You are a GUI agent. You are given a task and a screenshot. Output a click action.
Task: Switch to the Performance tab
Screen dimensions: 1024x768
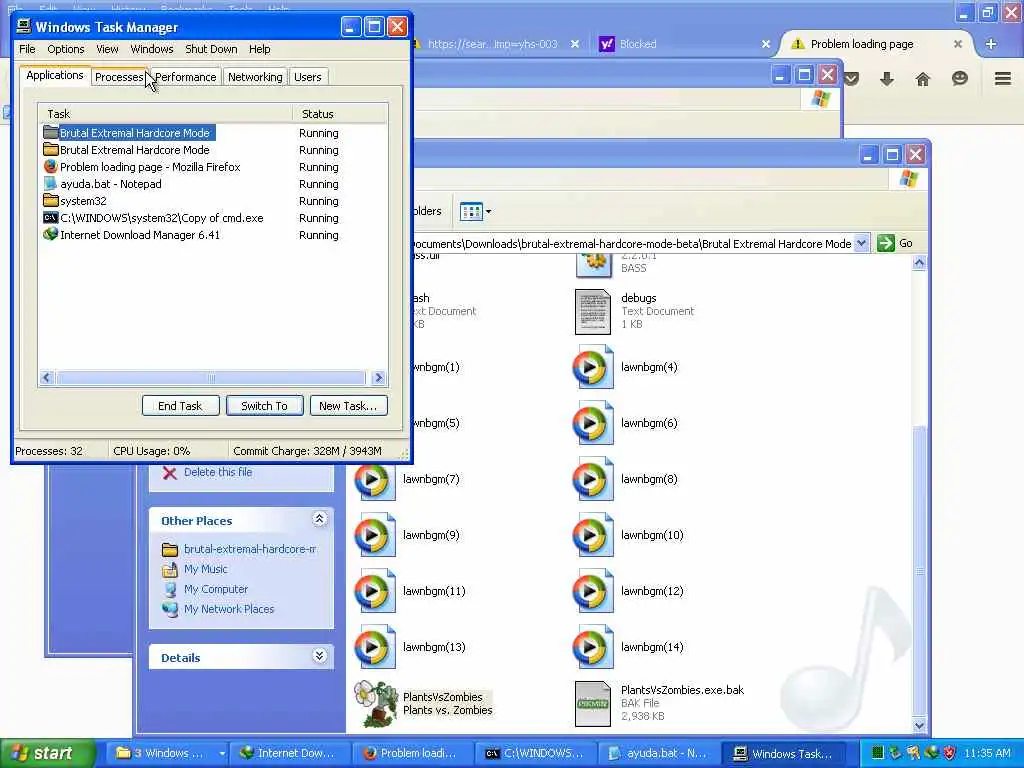click(185, 77)
